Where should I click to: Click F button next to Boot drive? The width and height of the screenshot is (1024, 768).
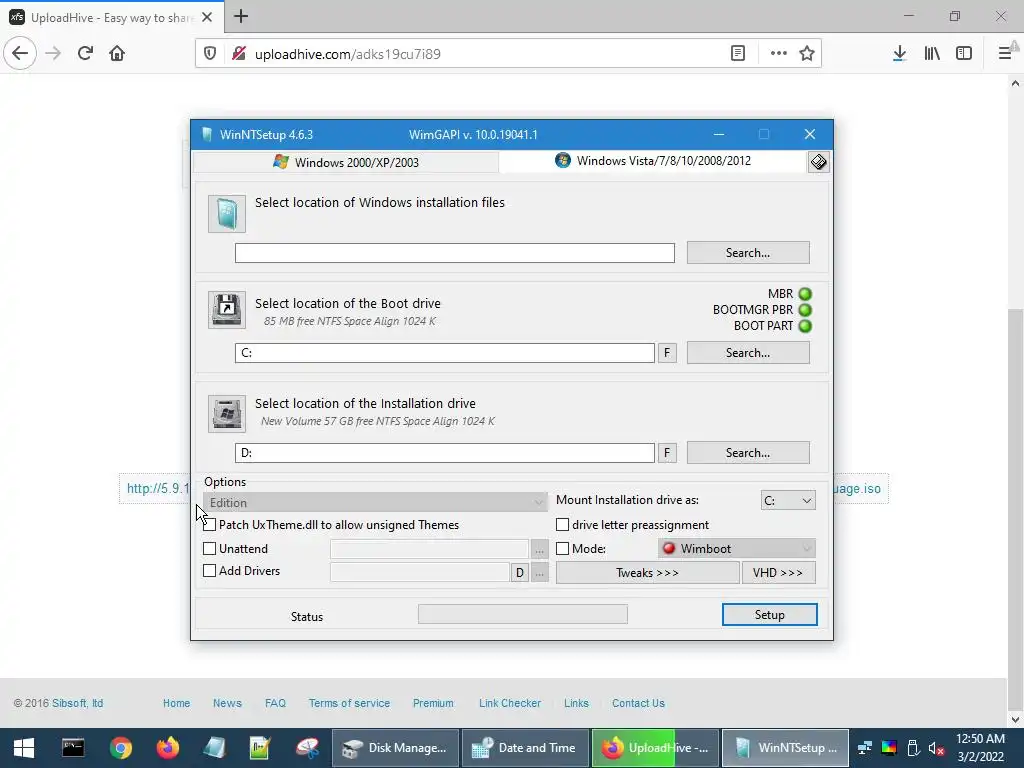click(667, 353)
